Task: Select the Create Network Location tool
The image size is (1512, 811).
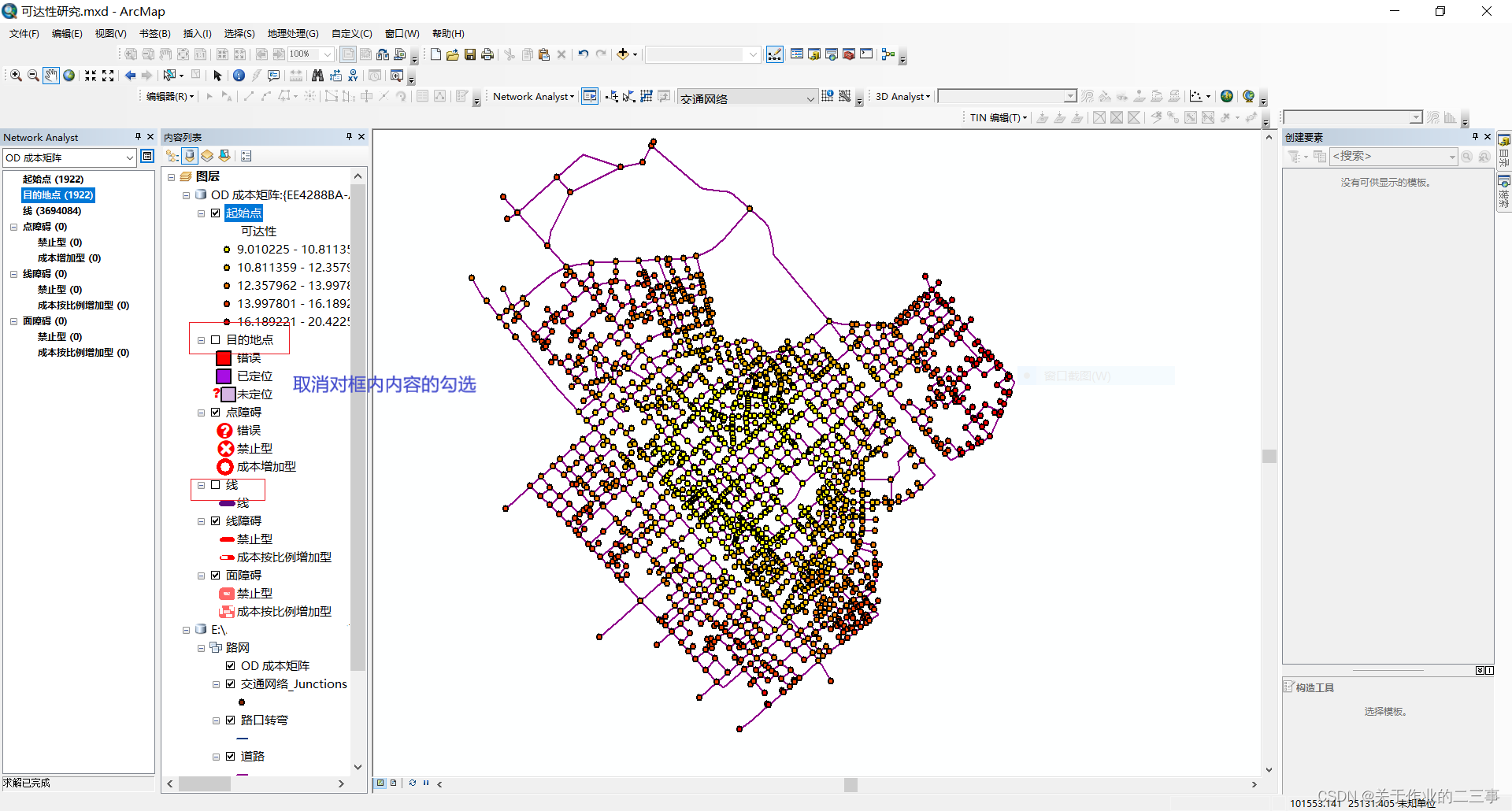Action: point(612,96)
